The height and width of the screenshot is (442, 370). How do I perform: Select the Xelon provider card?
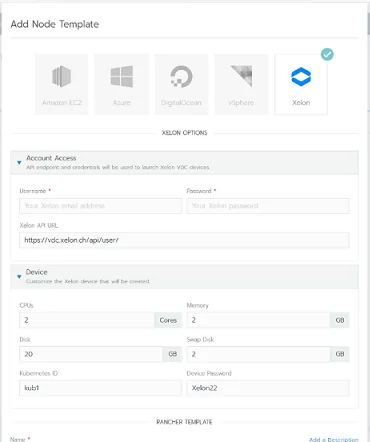301,85
